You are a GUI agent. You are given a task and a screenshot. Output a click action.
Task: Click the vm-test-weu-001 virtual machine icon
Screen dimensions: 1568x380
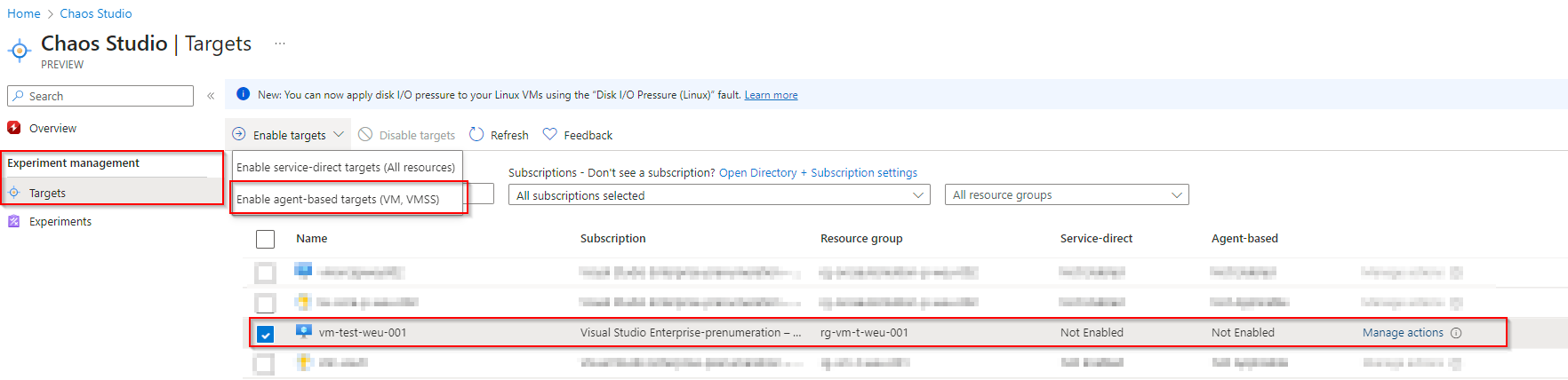coord(304,332)
